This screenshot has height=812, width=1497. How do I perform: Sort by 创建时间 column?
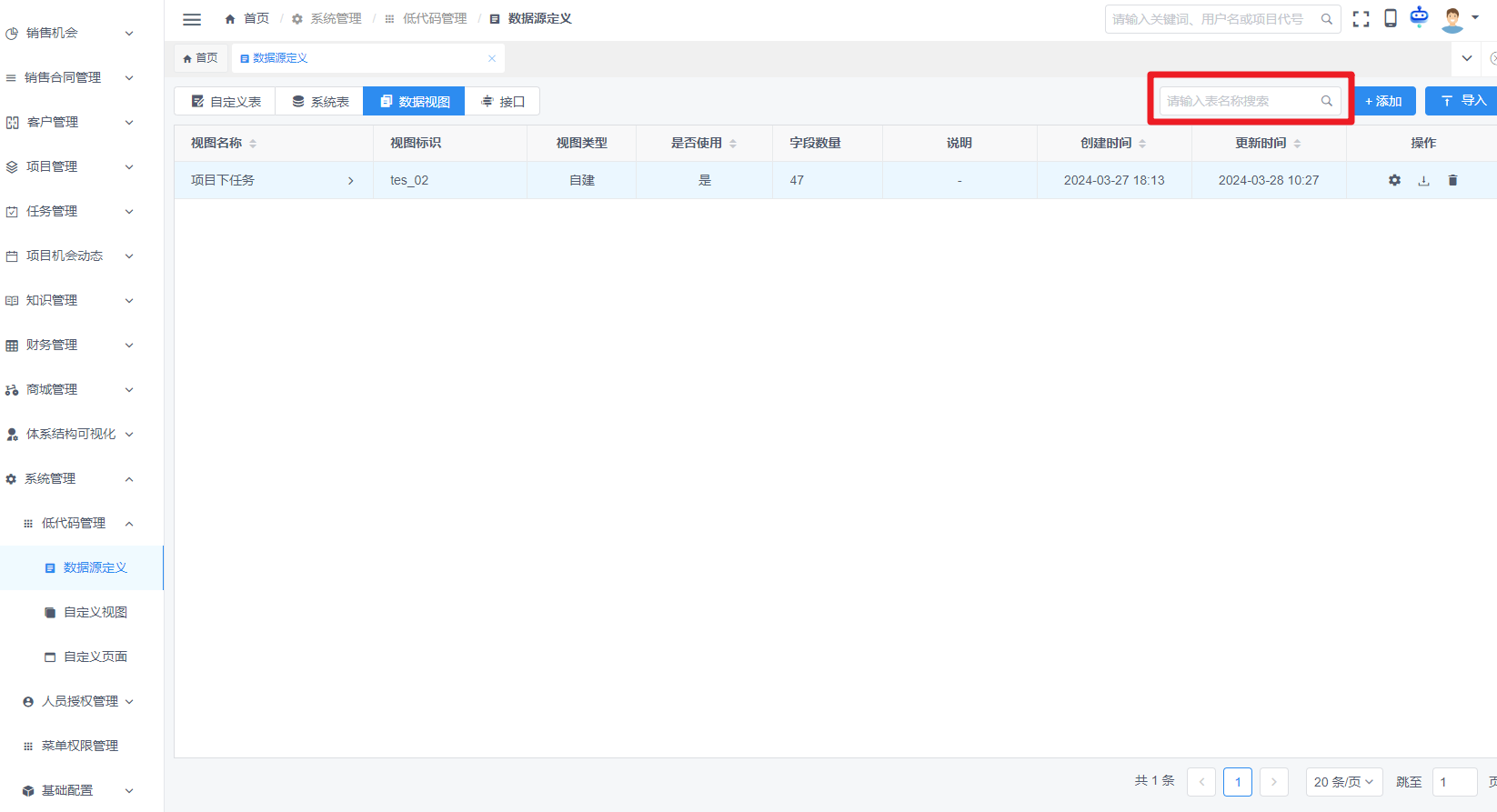tap(1142, 144)
